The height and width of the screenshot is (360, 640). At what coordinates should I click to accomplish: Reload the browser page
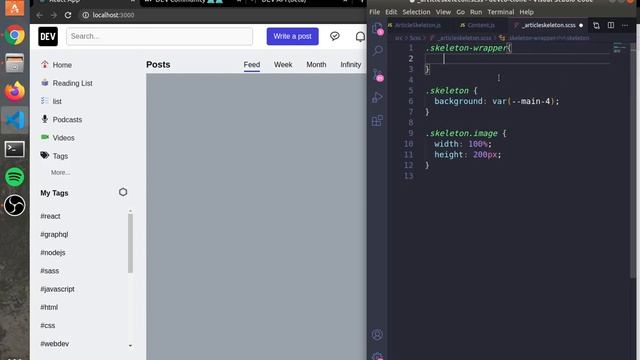click(68, 15)
